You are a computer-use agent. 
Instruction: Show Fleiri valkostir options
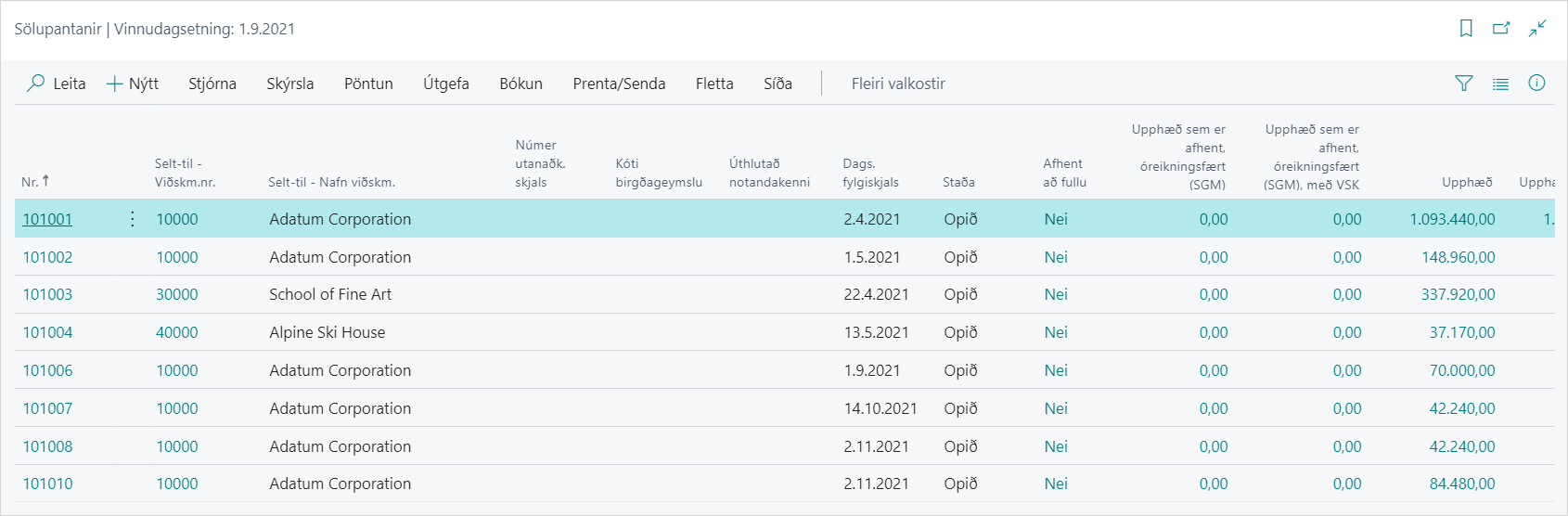pyautogui.click(x=897, y=84)
